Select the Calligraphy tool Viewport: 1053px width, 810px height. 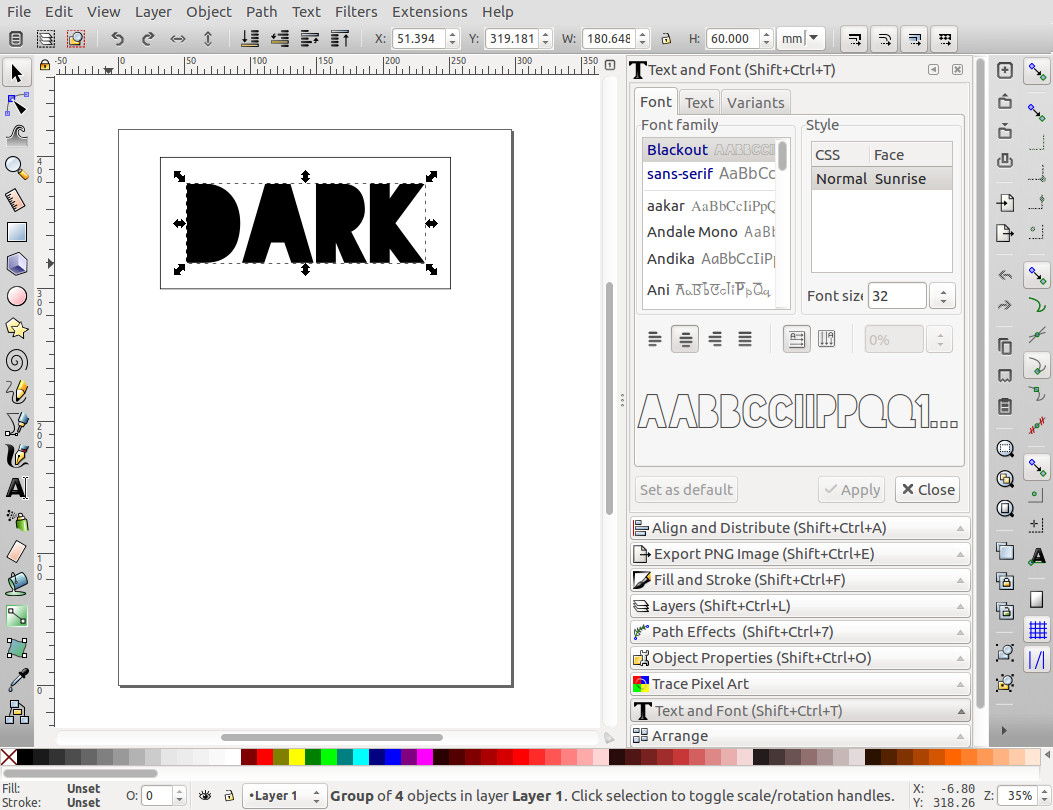(x=17, y=456)
